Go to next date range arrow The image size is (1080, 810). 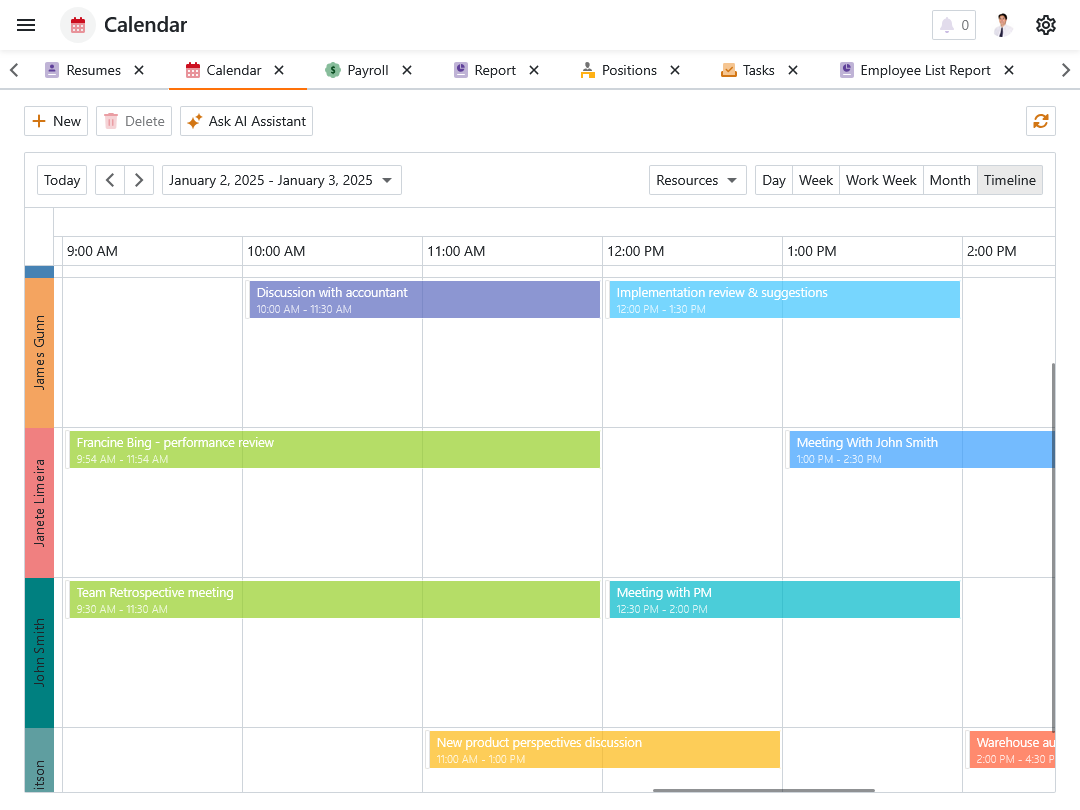(x=139, y=180)
